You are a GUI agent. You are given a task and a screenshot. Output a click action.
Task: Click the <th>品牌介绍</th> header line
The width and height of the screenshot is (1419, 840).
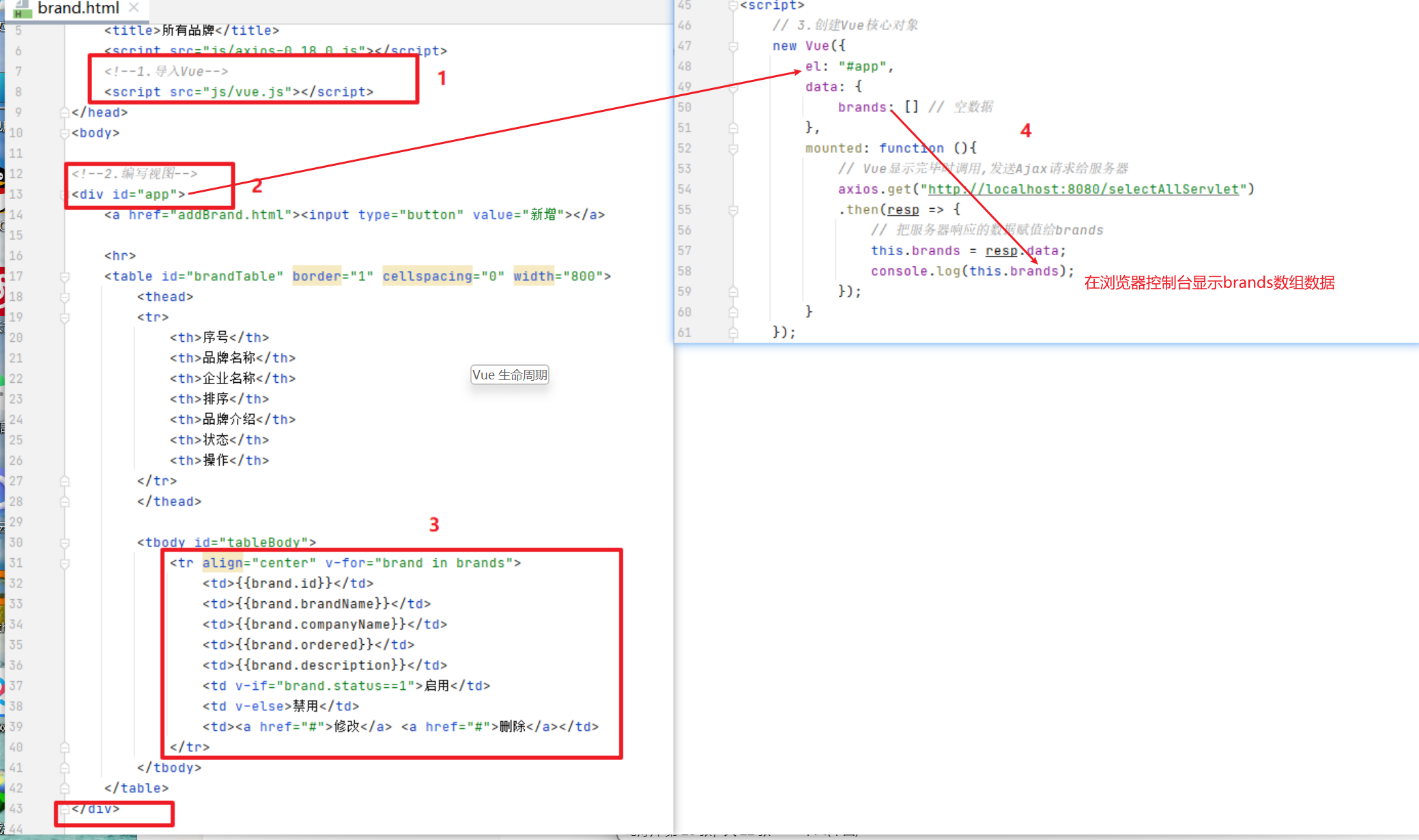coord(233,420)
